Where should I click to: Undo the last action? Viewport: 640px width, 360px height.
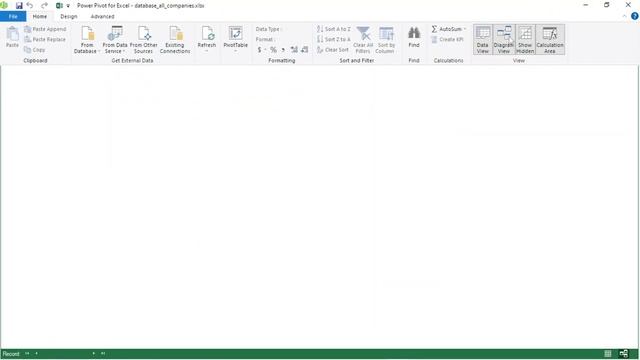pyautogui.click(x=30, y=6)
